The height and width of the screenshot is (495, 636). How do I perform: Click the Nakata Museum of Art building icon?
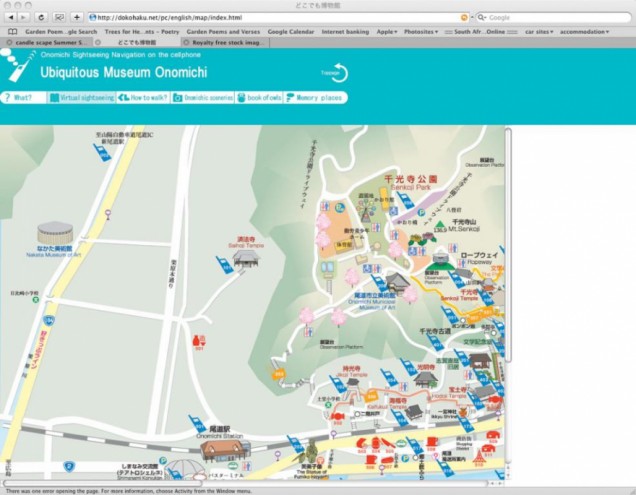click(55, 234)
